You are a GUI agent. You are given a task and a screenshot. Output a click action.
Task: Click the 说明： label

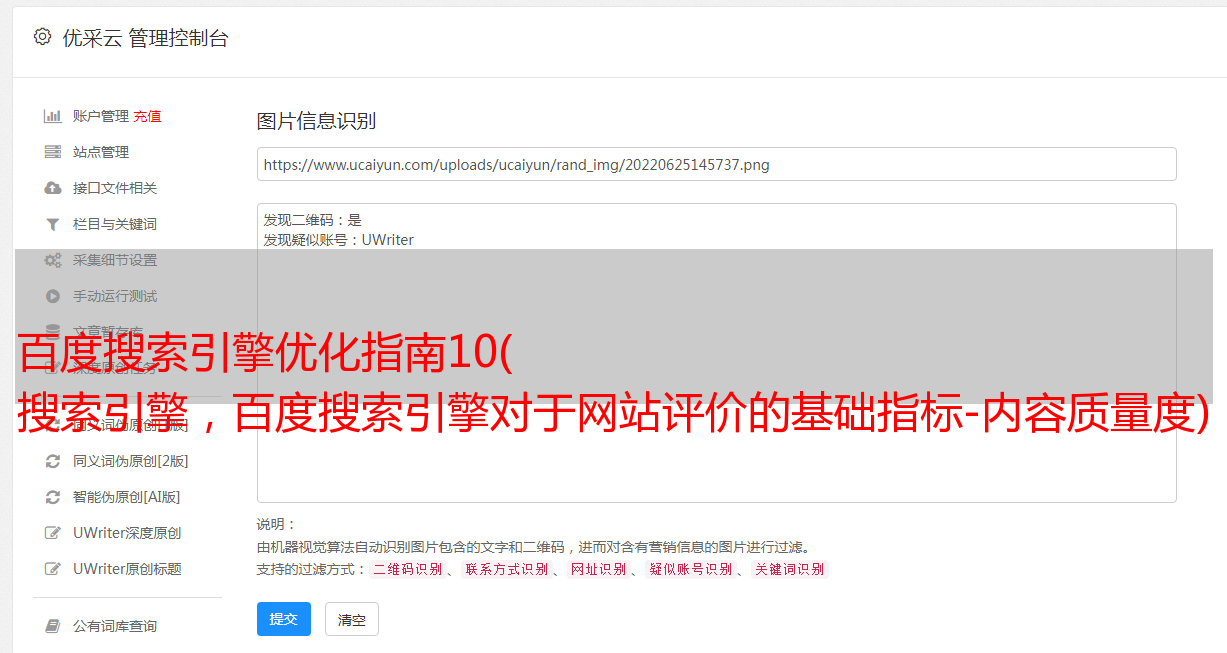pos(276,524)
